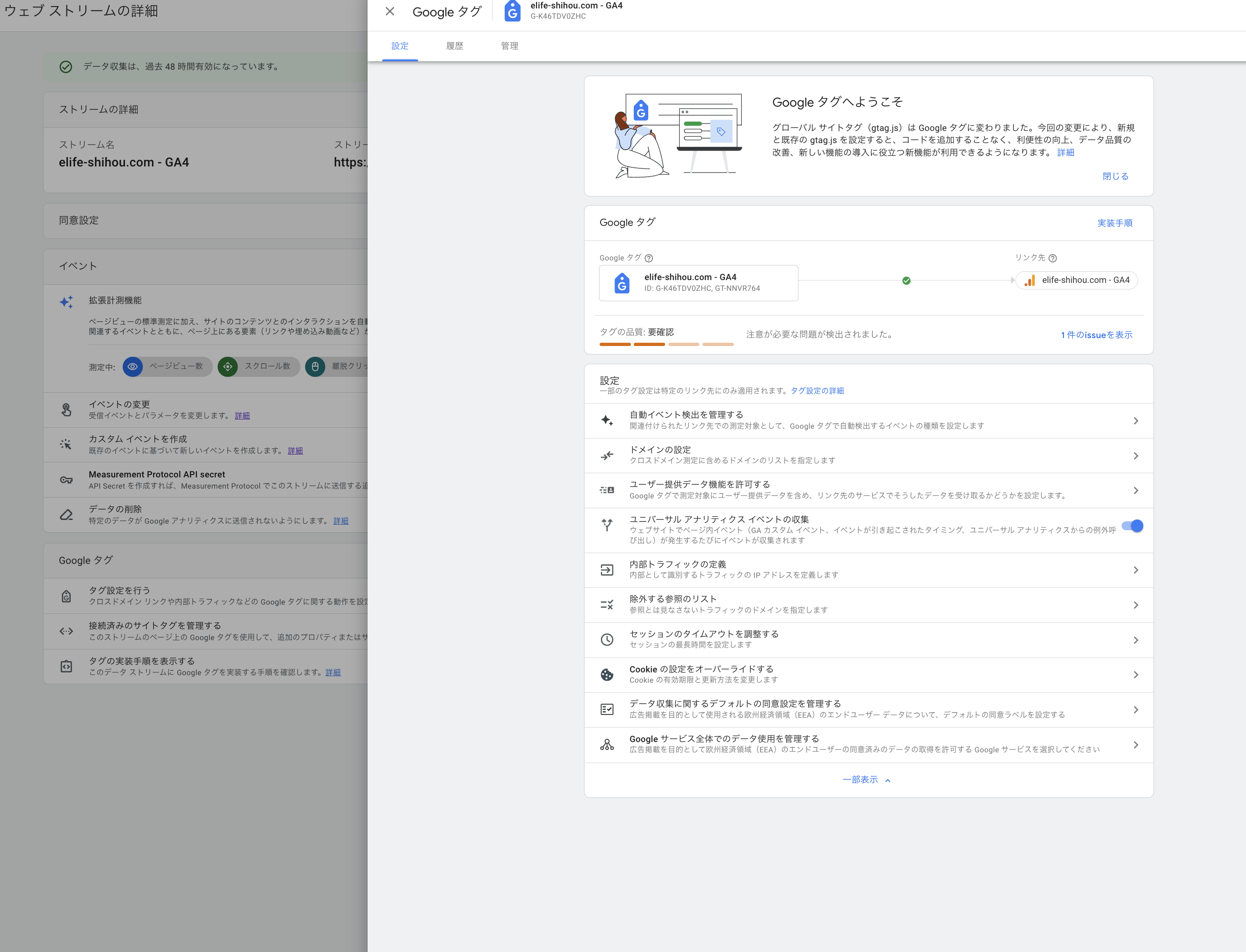Switch to the 管理 tab
This screenshot has width=1246, height=952.
tap(510, 46)
